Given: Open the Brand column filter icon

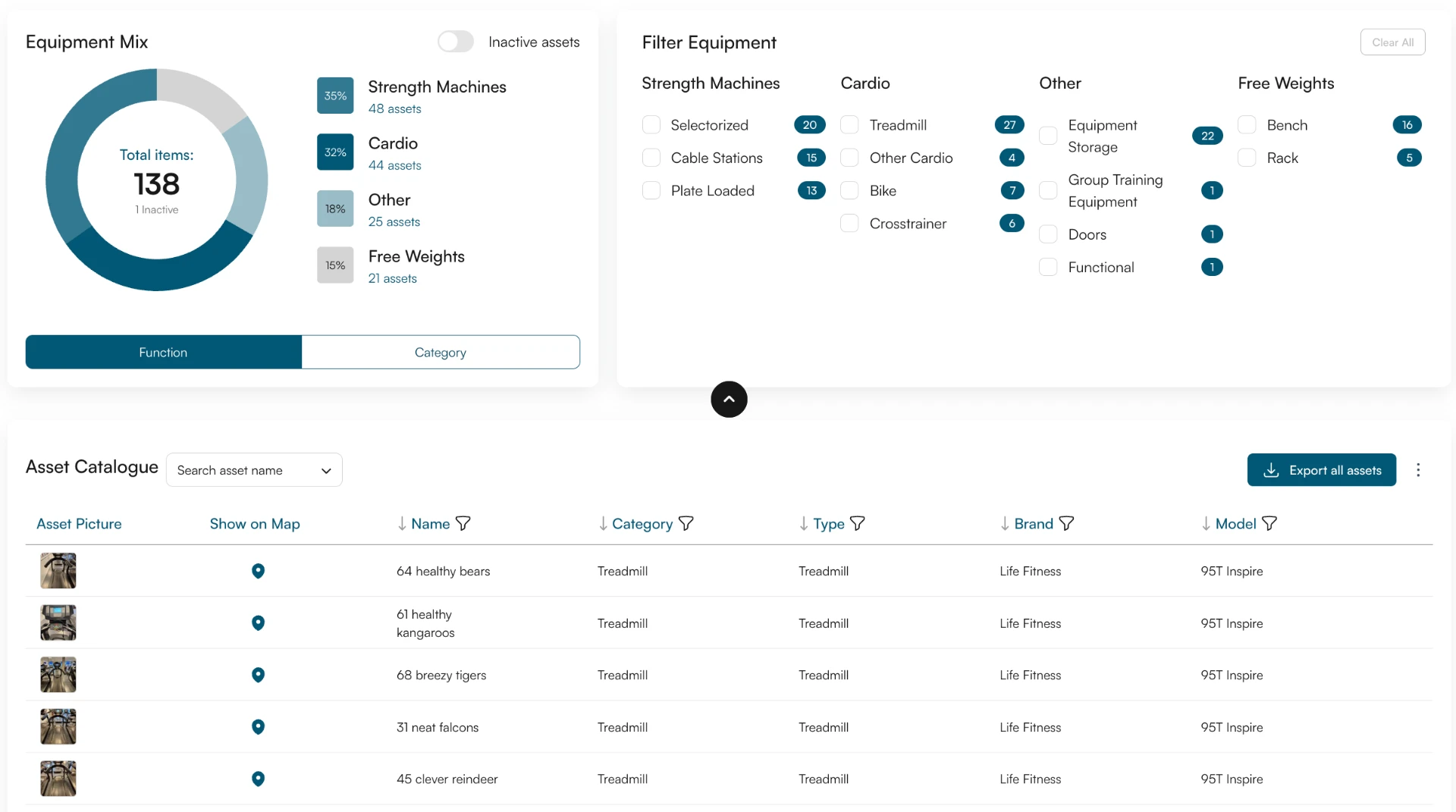Looking at the screenshot, I should point(1065,523).
